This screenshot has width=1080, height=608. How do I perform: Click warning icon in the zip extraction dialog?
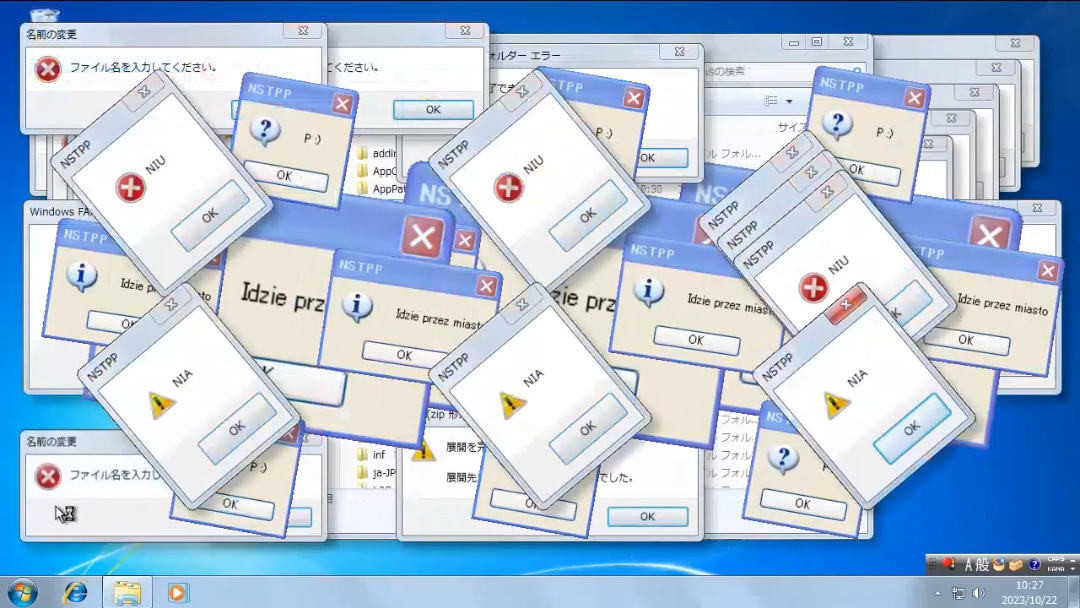pyautogui.click(x=423, y=452)
